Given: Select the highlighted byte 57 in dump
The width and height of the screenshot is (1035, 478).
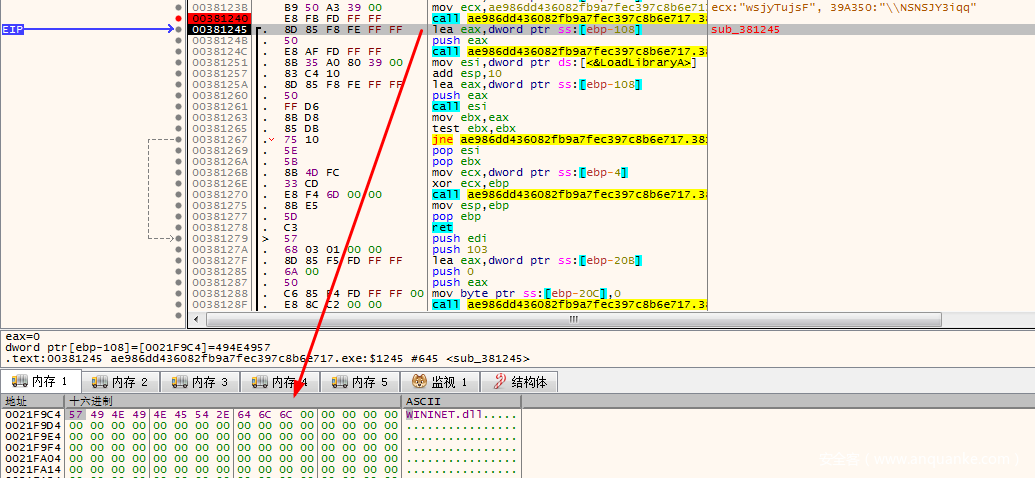Looking at the screenshot, I should point(76,413).
